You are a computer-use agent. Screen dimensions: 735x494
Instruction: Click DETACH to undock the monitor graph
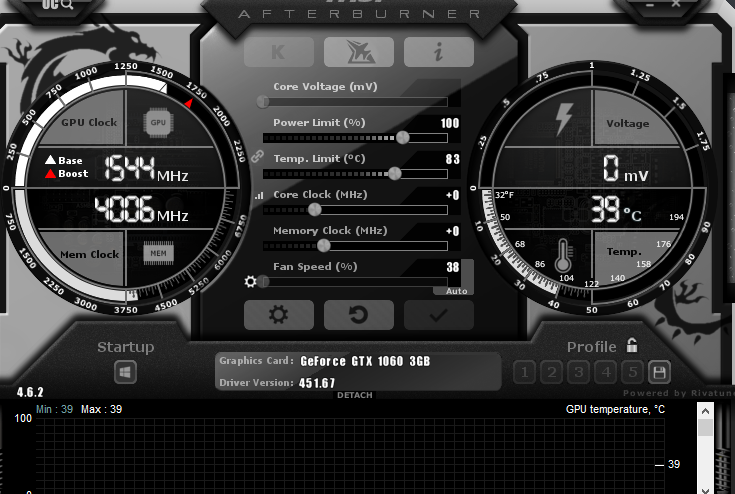point(354,395)
